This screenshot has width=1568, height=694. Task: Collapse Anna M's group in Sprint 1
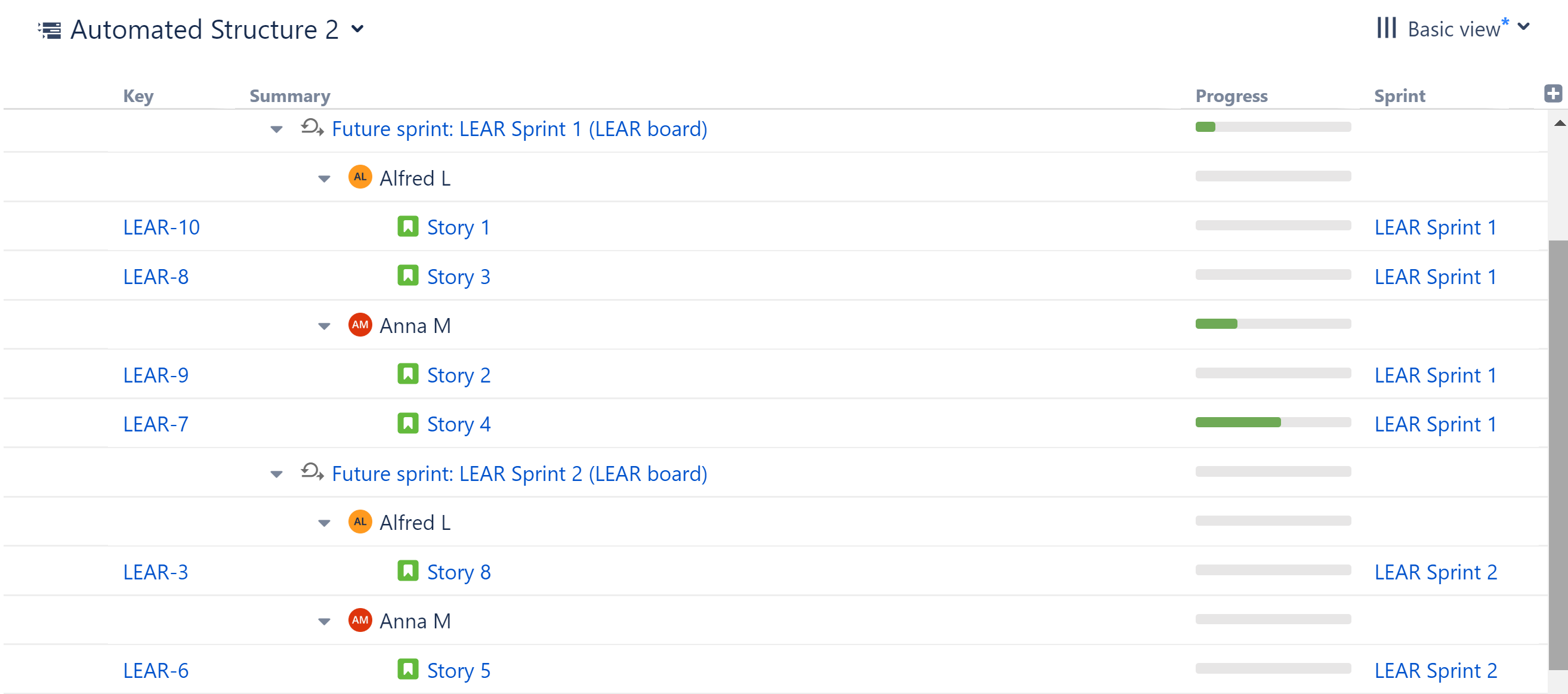[323, 325]
